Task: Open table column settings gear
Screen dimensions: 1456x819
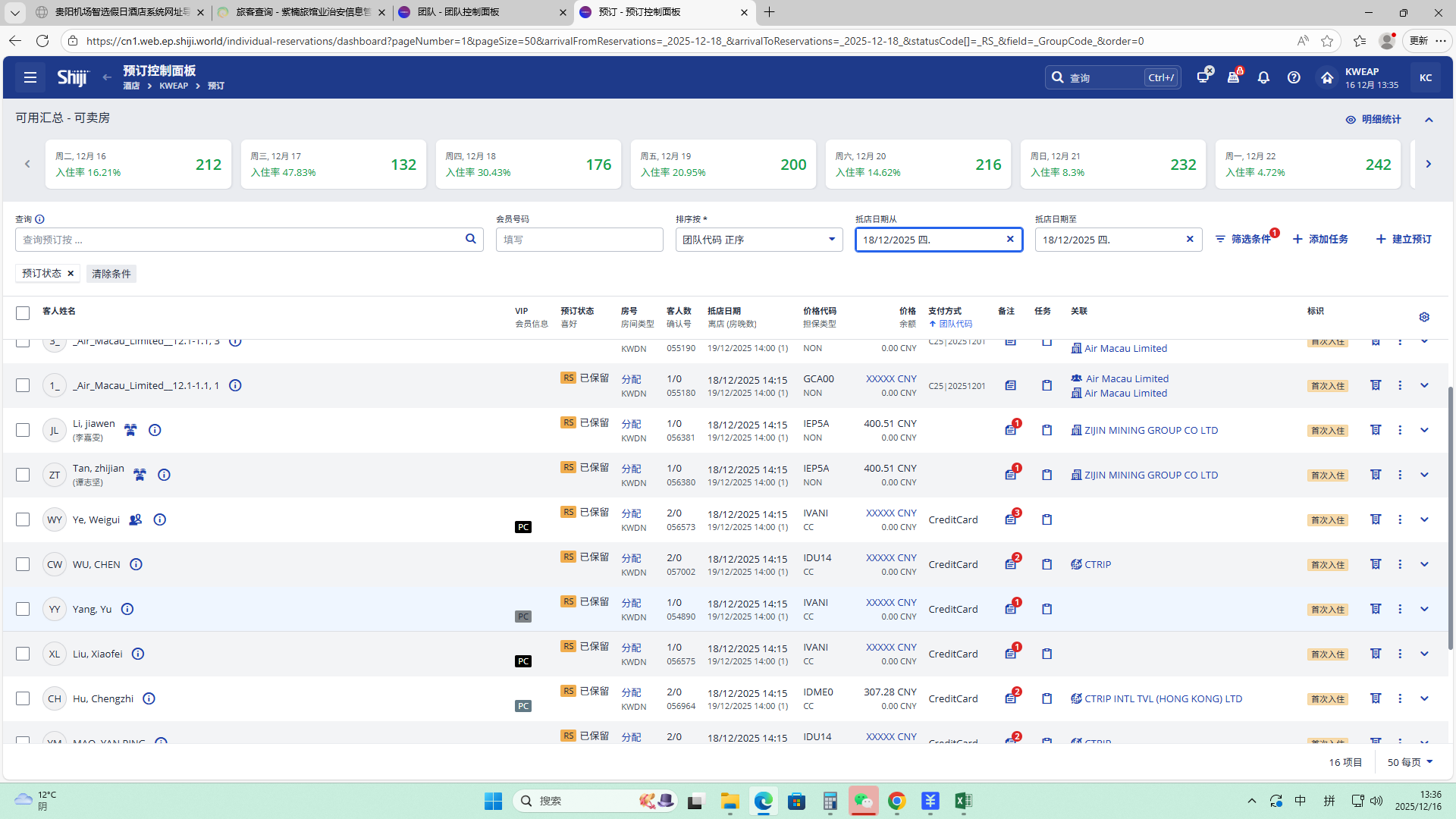Action: (1424, 317)
